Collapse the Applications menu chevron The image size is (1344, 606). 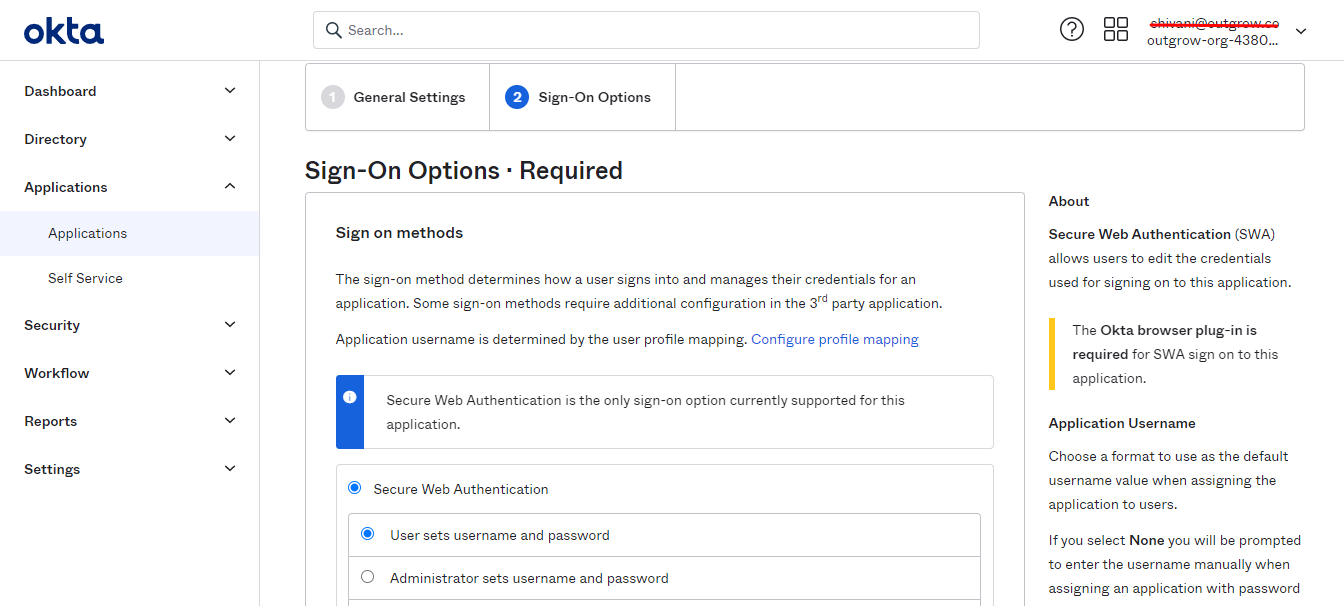(230, 187)
